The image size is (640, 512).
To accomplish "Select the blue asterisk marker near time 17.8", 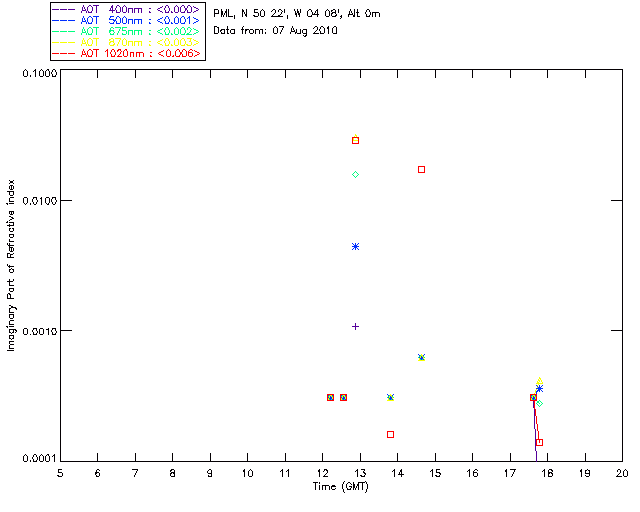I will 539,389.
